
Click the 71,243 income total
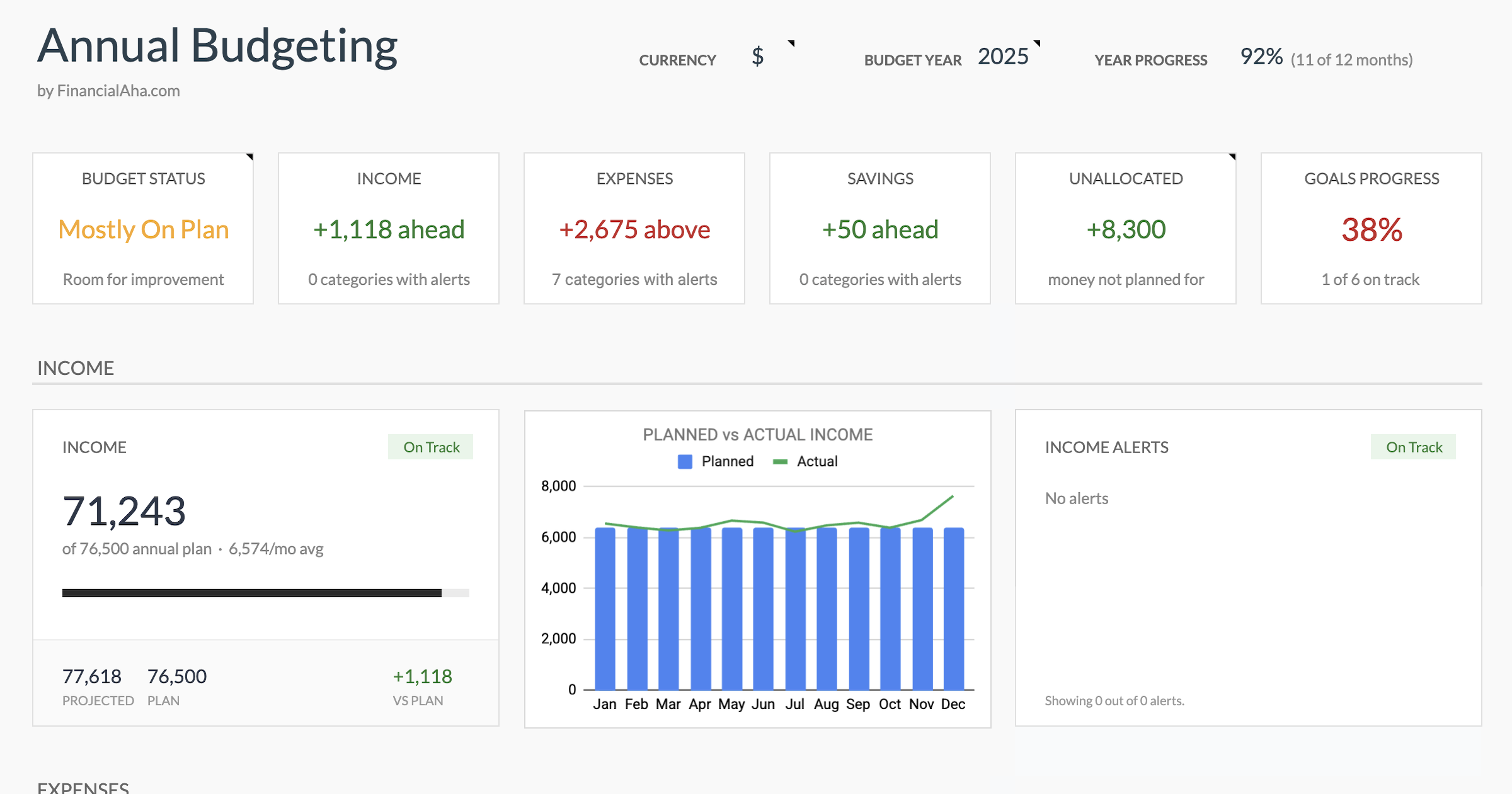pos(124,509)
